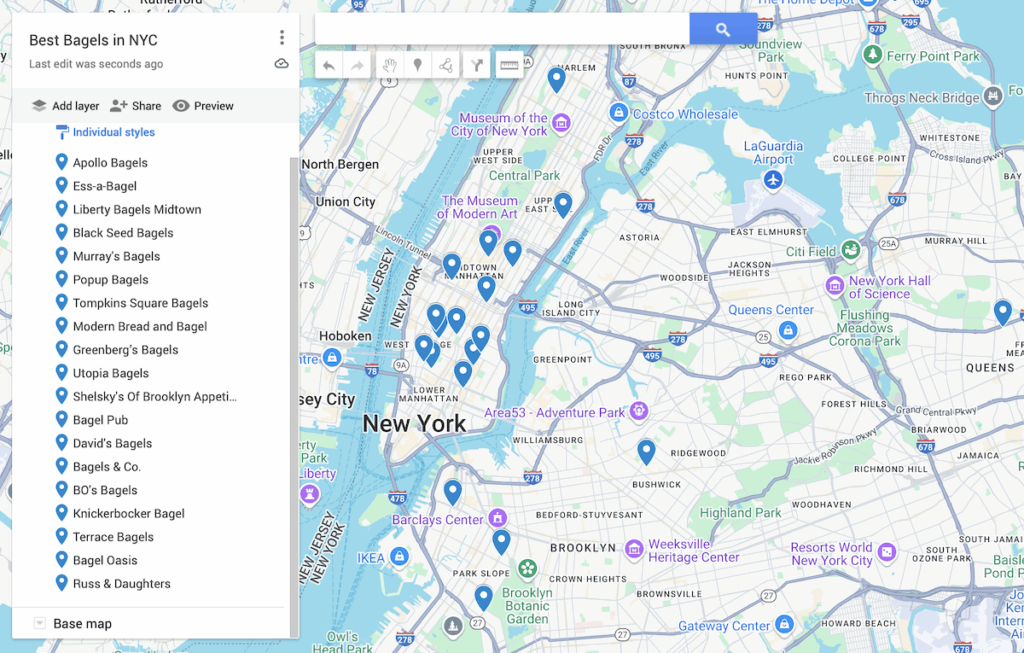Select Greenberg's Bagels entry

(x=125, y=350)
